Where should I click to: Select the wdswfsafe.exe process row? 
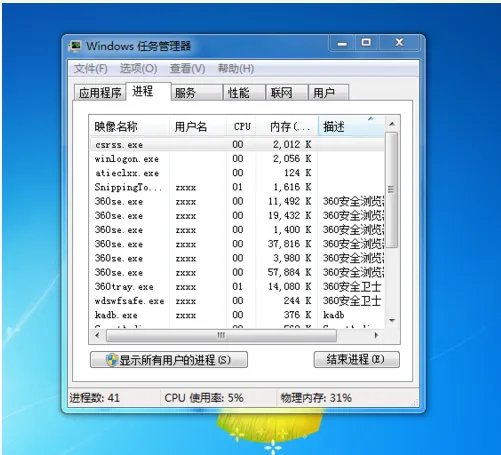click(237, 301)
